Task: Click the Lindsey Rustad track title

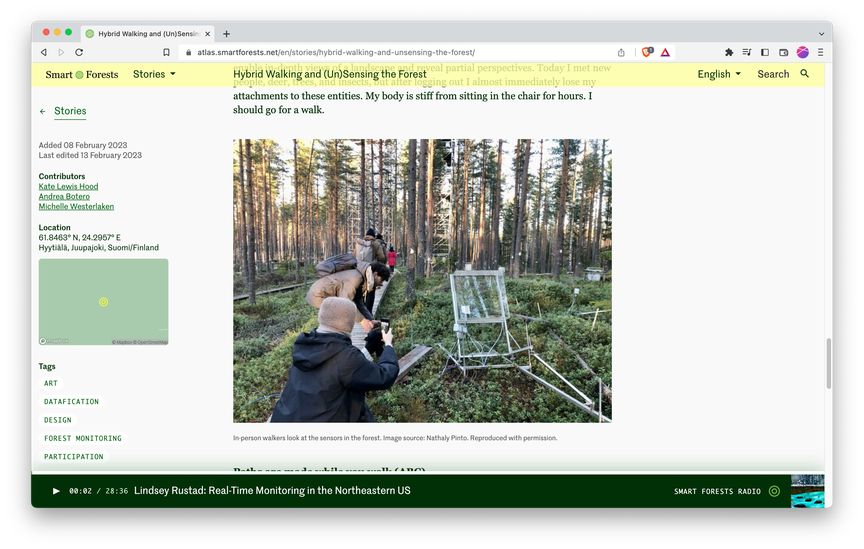Action: (272, 491)
